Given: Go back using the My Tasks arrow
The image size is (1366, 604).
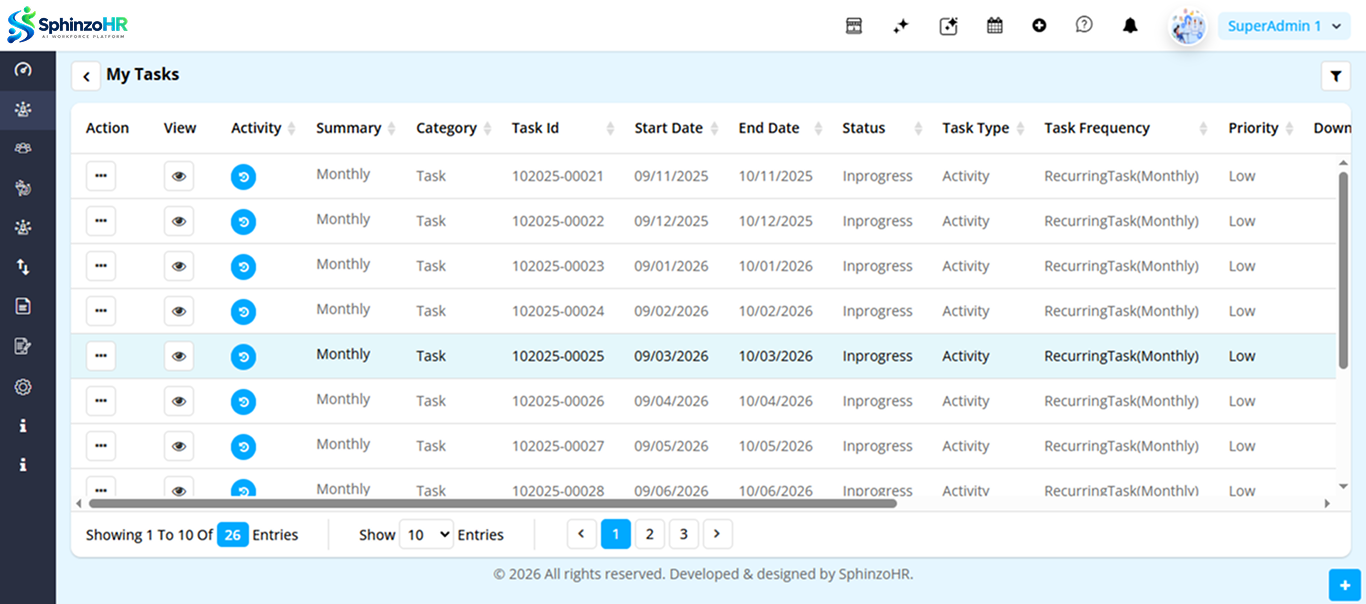Looking at the screenshot, I should 86,76.
